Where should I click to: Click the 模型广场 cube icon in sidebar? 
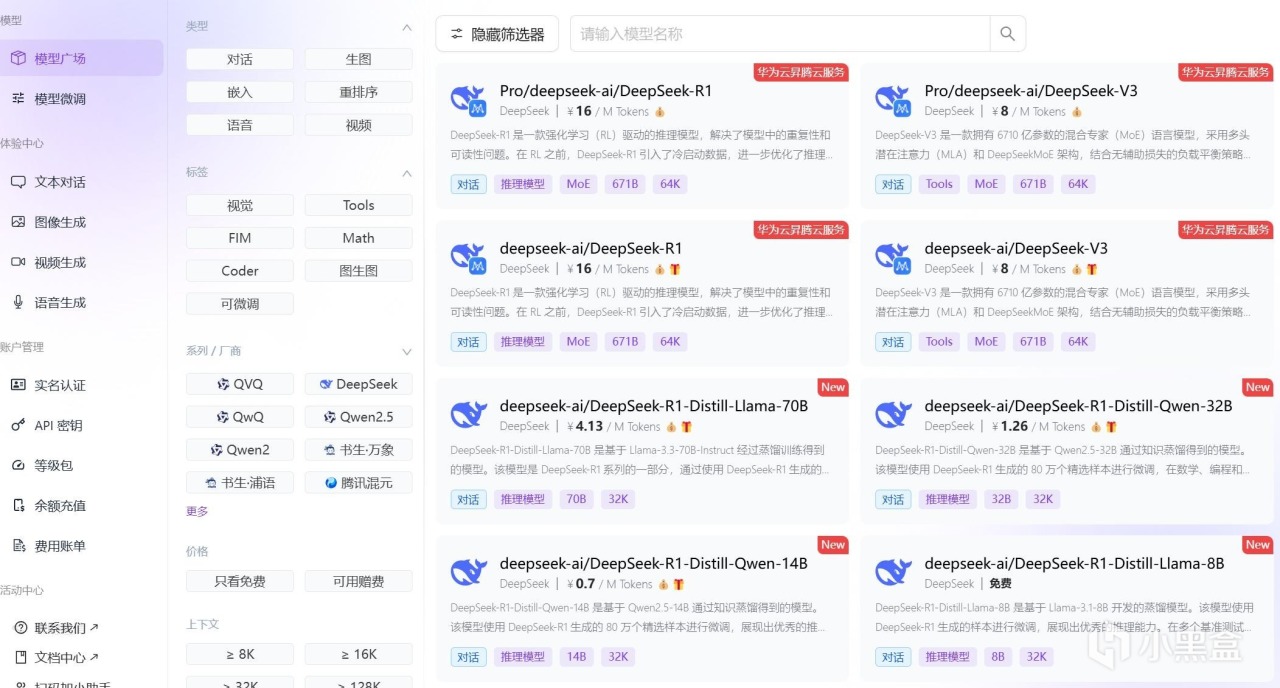click(18, 58)
